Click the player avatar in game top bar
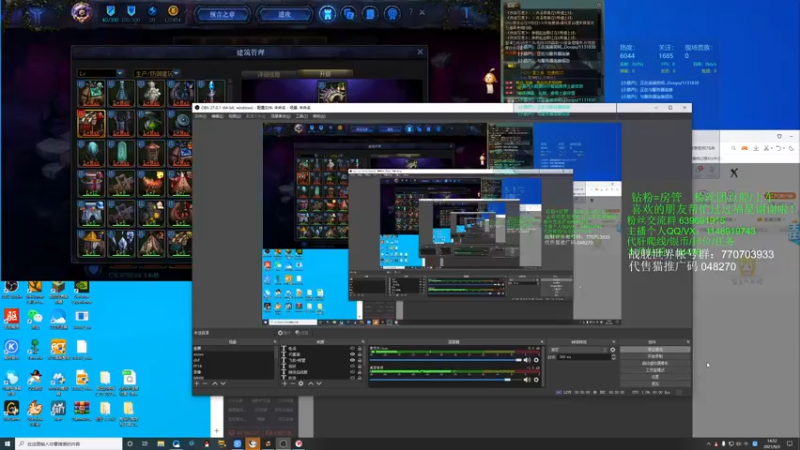This screenshot has height=450, width=800. [x=82, y=12]
